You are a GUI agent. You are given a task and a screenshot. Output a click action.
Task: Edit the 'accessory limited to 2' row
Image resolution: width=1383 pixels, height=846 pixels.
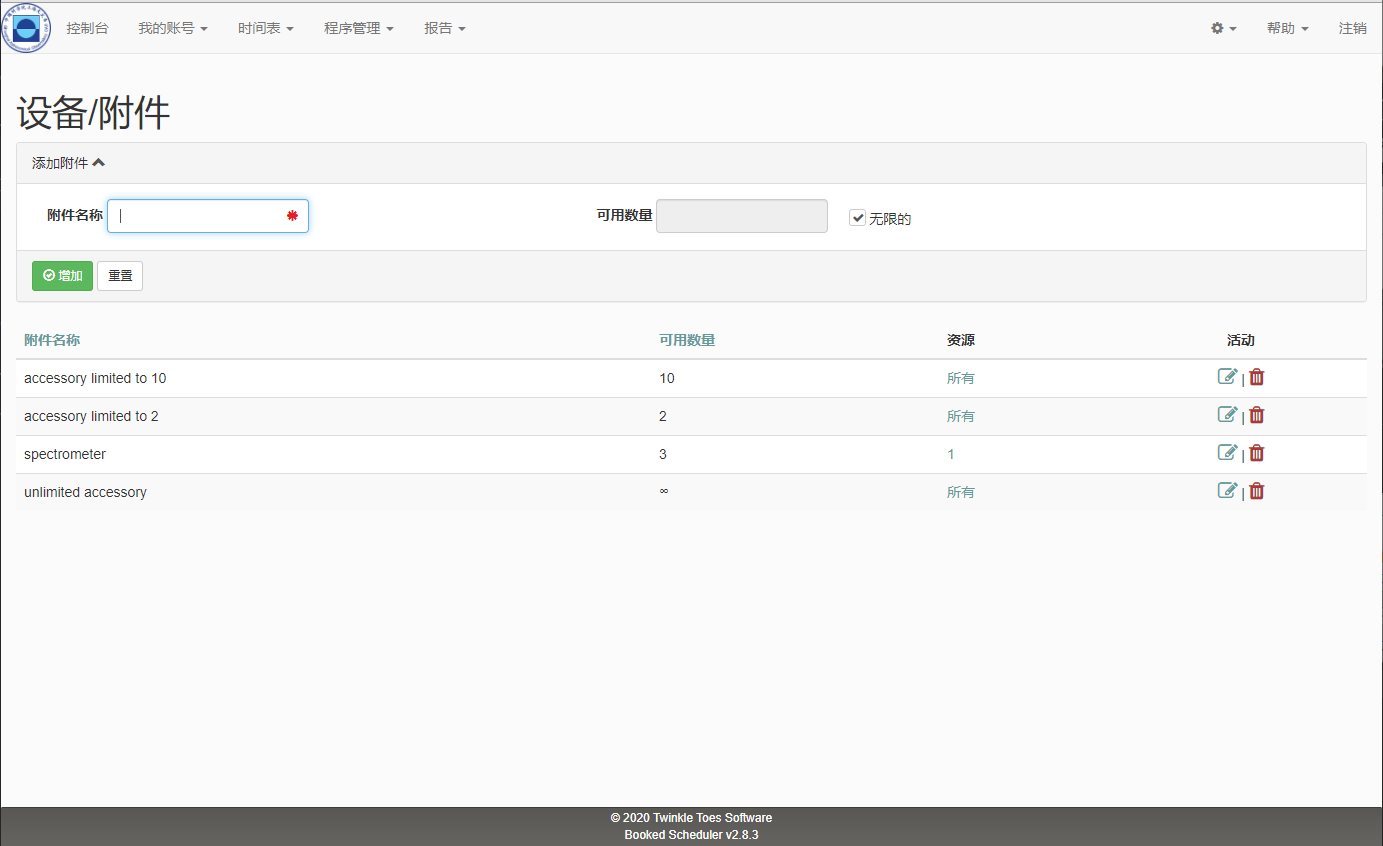click(x=1227, y=415)
